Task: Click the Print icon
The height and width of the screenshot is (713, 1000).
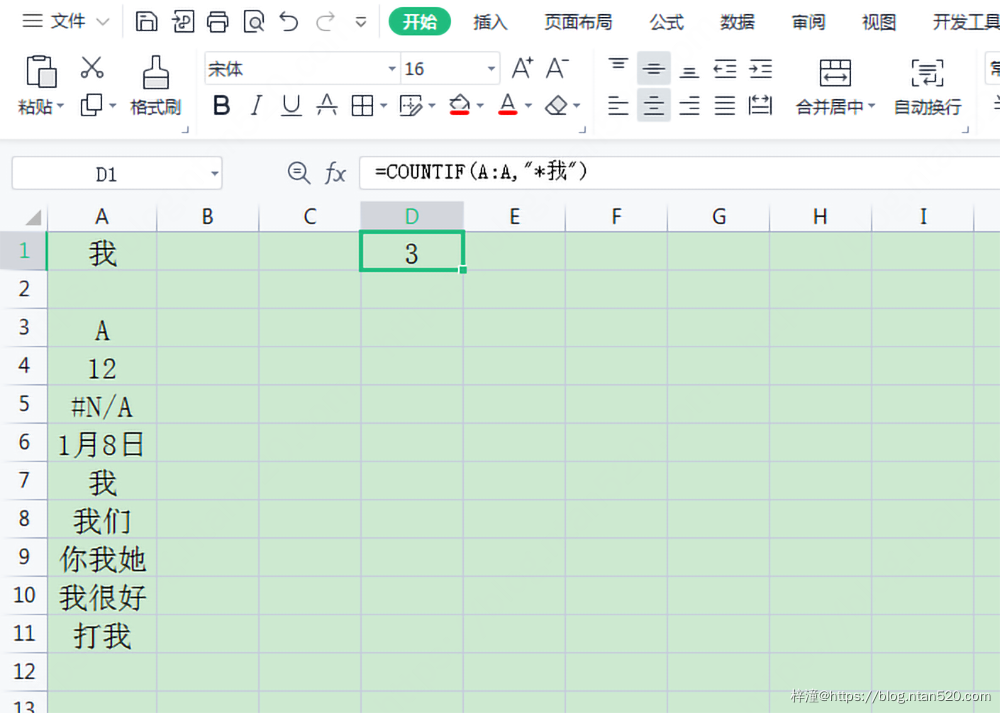Action: pyautogui.click(x=217, y=22)
